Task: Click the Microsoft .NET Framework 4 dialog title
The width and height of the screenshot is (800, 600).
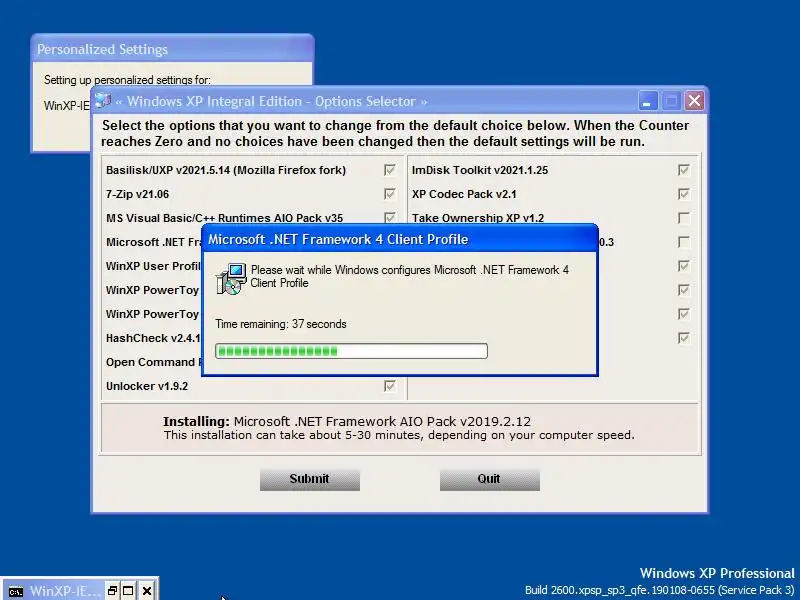Action: (338, 239)
